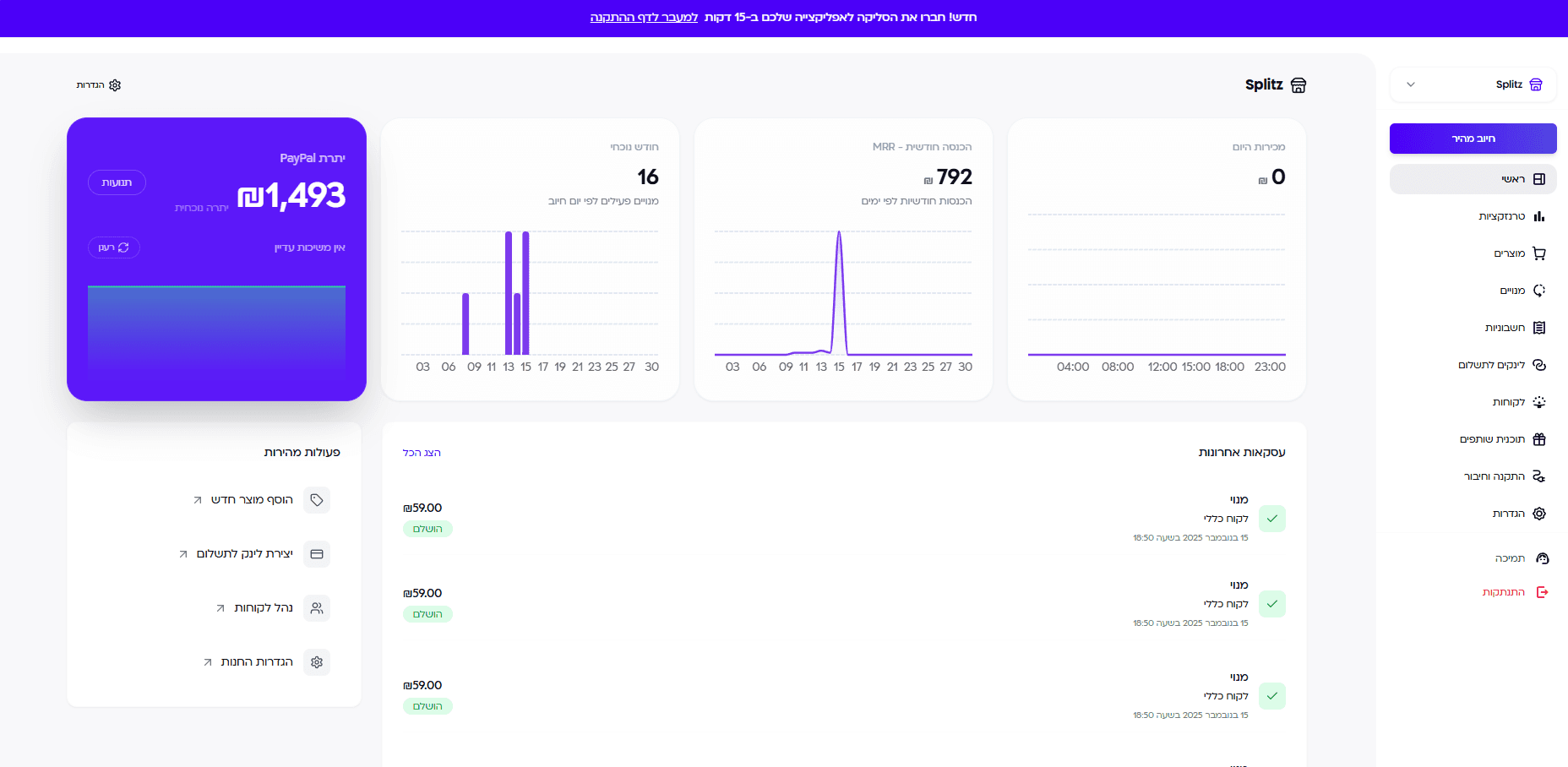The image size is (1568, 767).
Task: Open the התקנה וחיבור (installation) icon
Action: [1538, 476]
